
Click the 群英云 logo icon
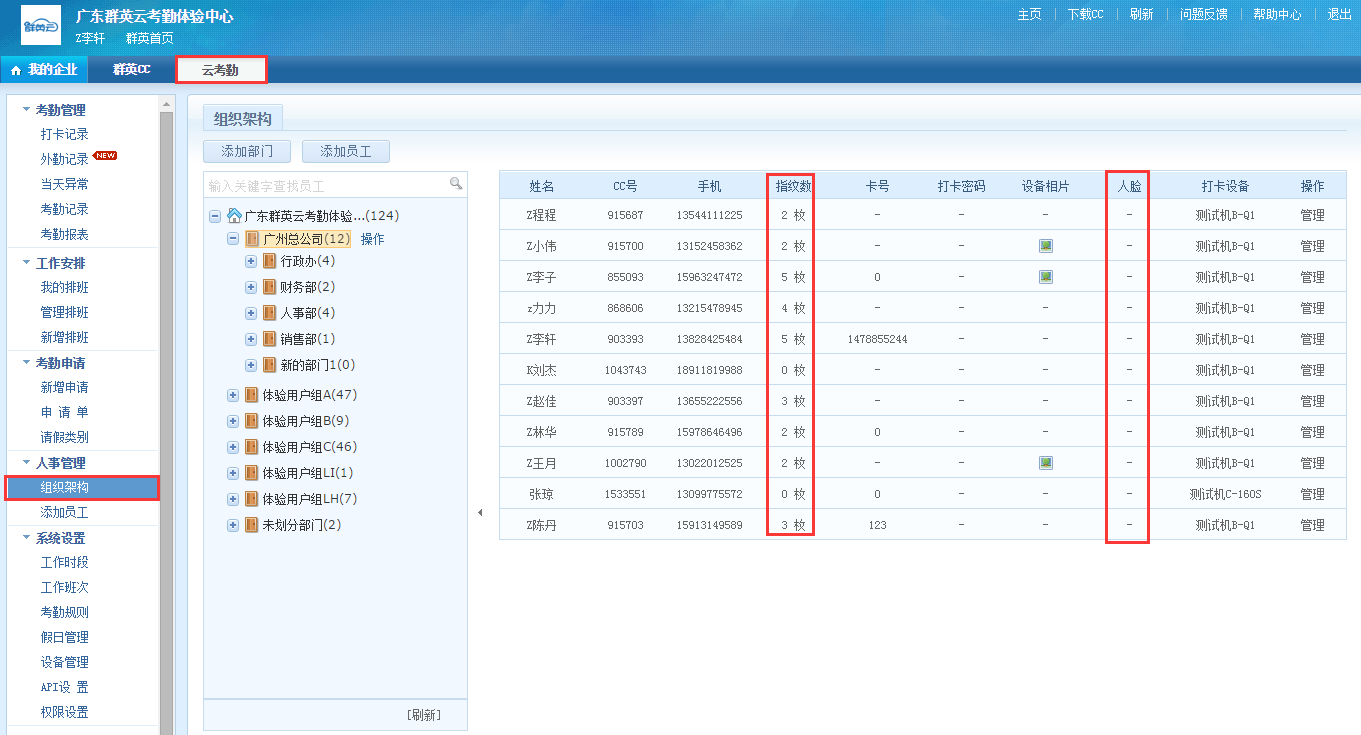click(x=41, y=25)
